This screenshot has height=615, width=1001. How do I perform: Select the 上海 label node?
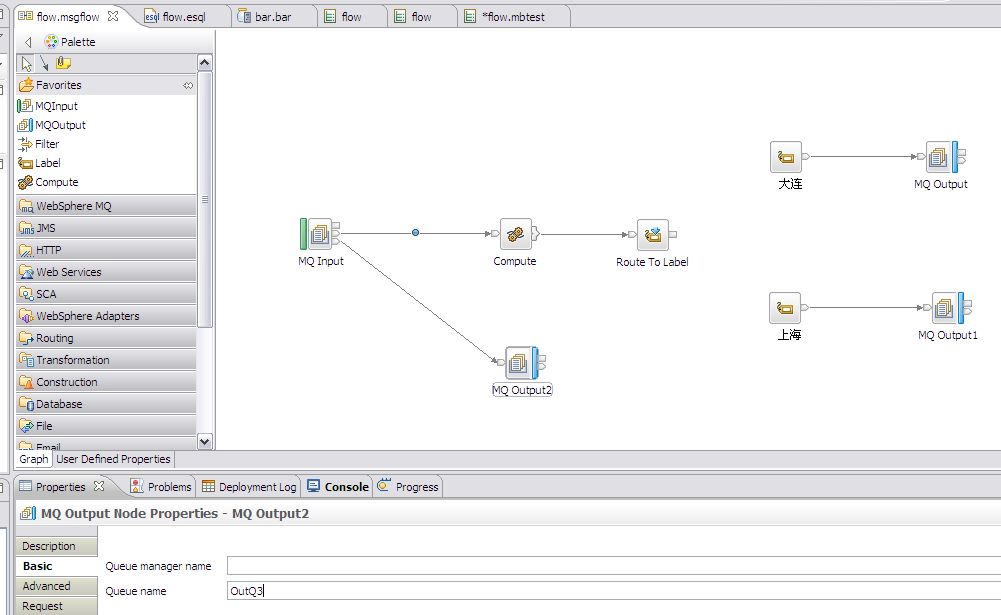tap(785, 308)
